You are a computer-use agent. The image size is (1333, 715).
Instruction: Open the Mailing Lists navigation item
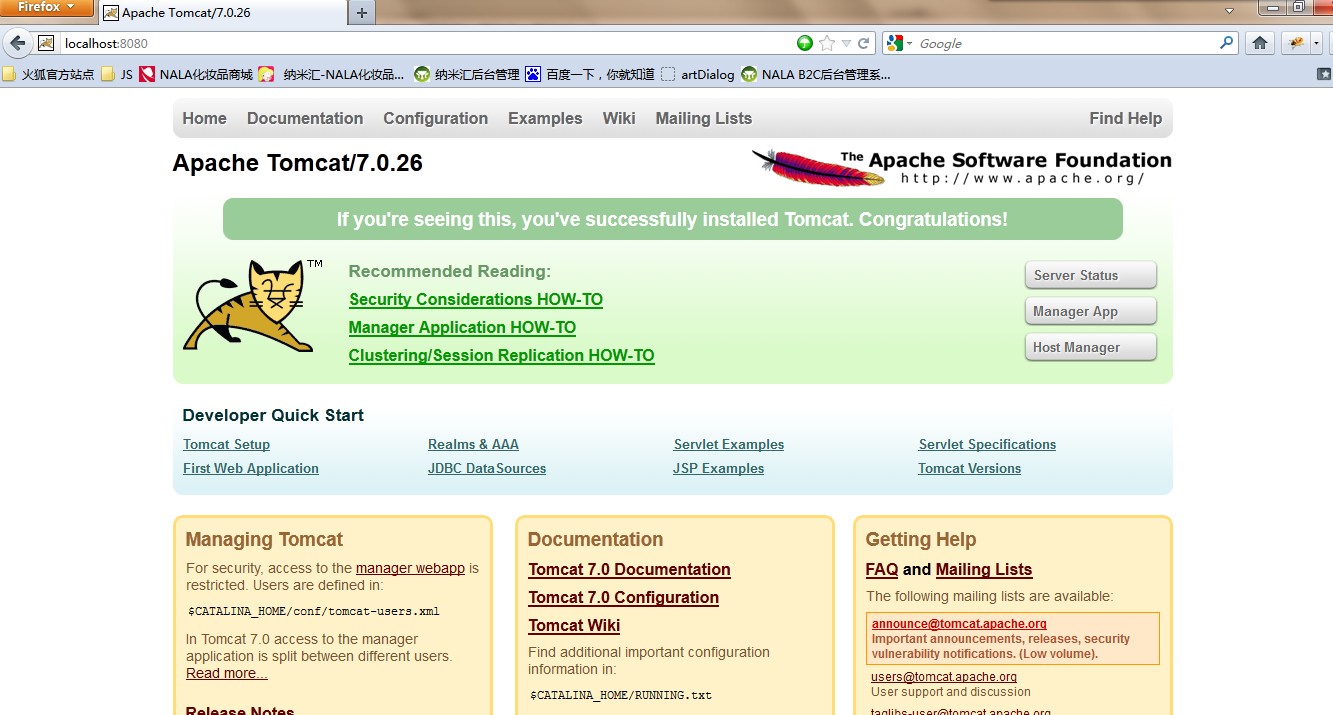(x=704, y=118)
